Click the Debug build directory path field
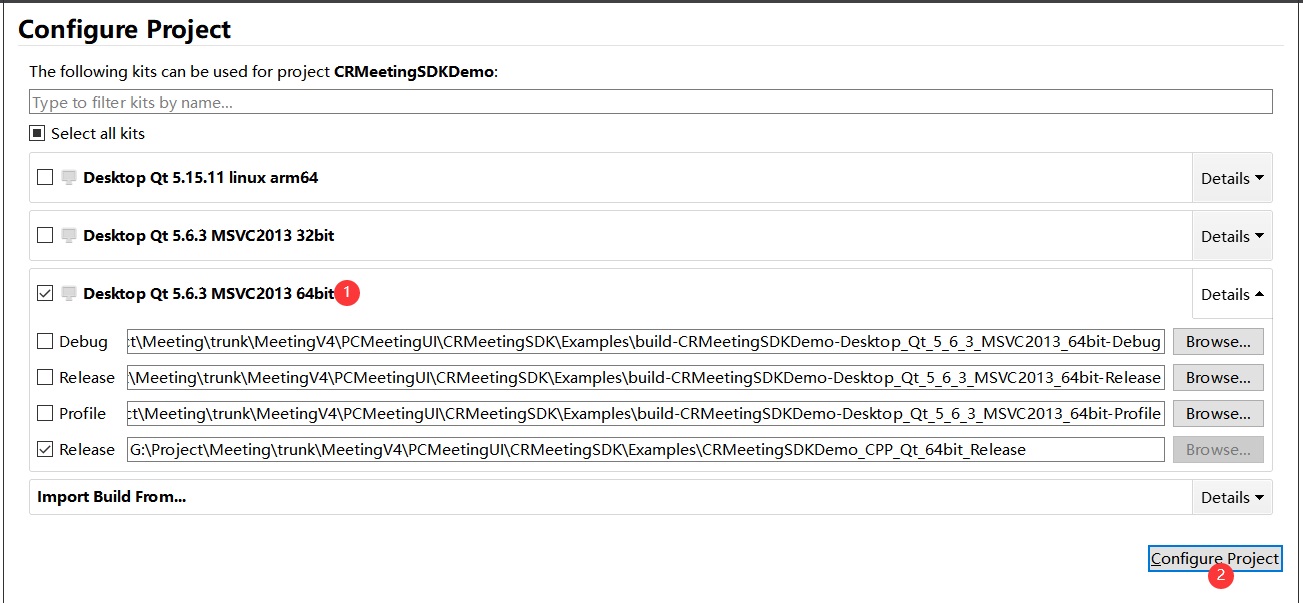This screenshot has height=603, width=1303. [x=645, y=342]
